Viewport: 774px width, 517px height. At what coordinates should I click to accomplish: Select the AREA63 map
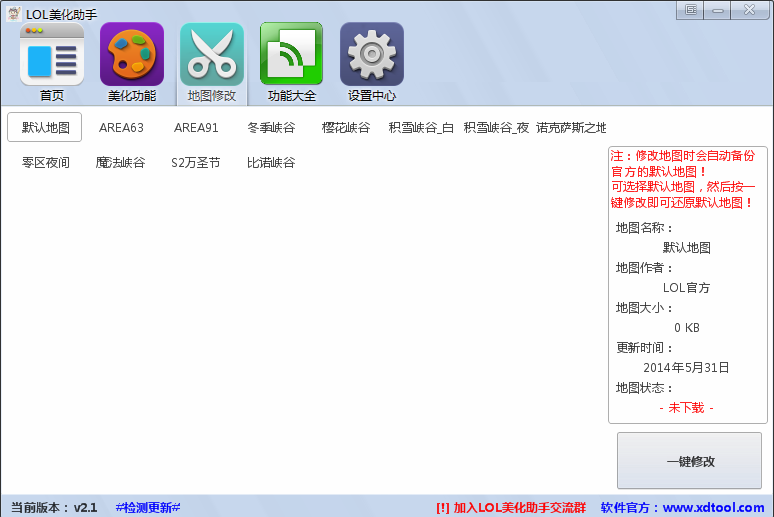coord(121,128)
